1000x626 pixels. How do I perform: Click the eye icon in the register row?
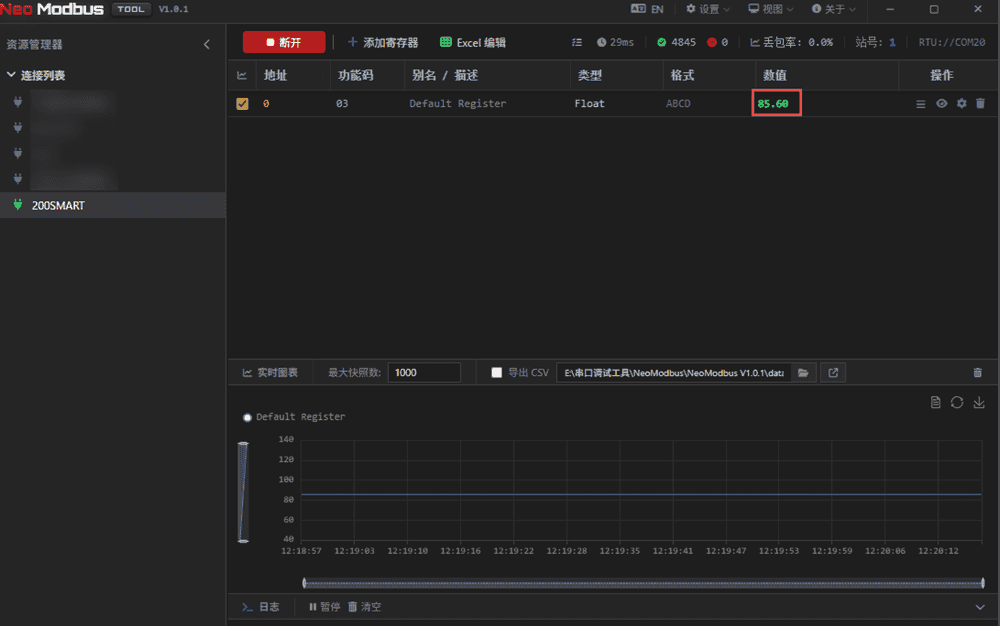pos(941,104)
